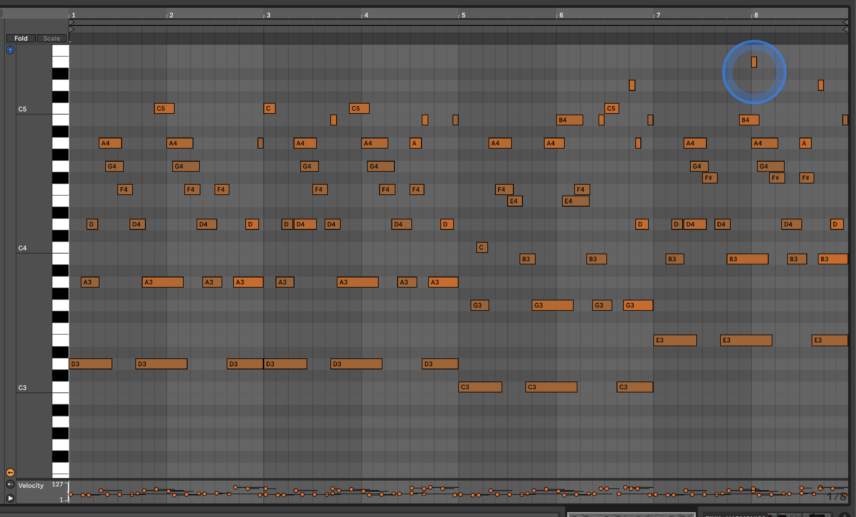Image resolution: width=856 pixels, height=517 pixels.
Task: Click bar 4 in the time ruler
Action: pyautogui.click(x=366, y=15)
